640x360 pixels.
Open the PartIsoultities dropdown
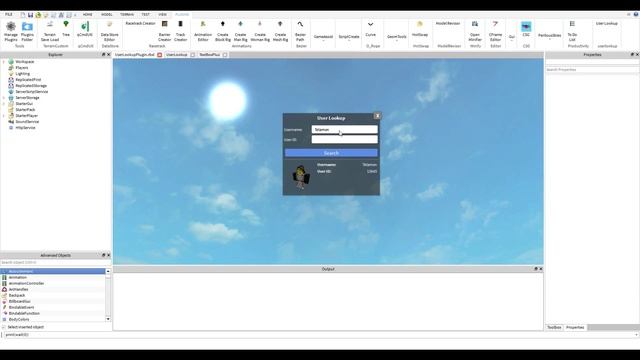[549, 36]
